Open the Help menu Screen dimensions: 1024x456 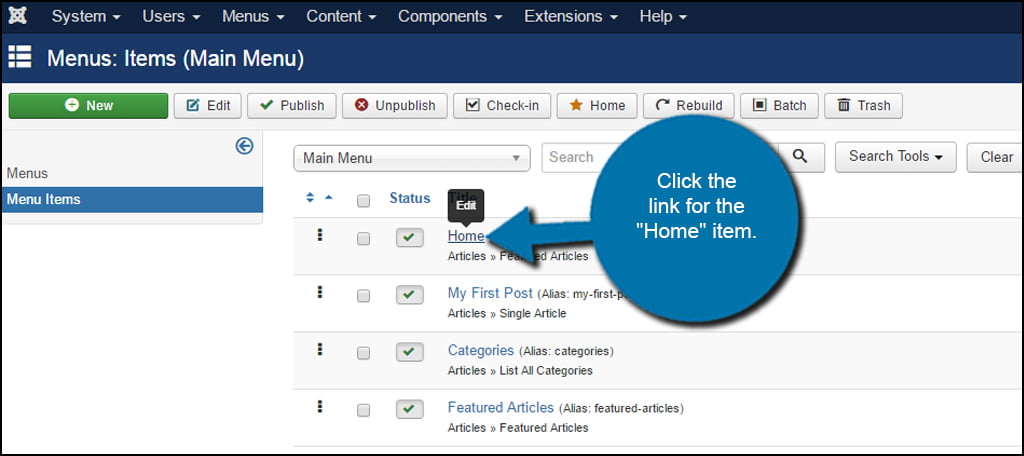coord(663,16)
